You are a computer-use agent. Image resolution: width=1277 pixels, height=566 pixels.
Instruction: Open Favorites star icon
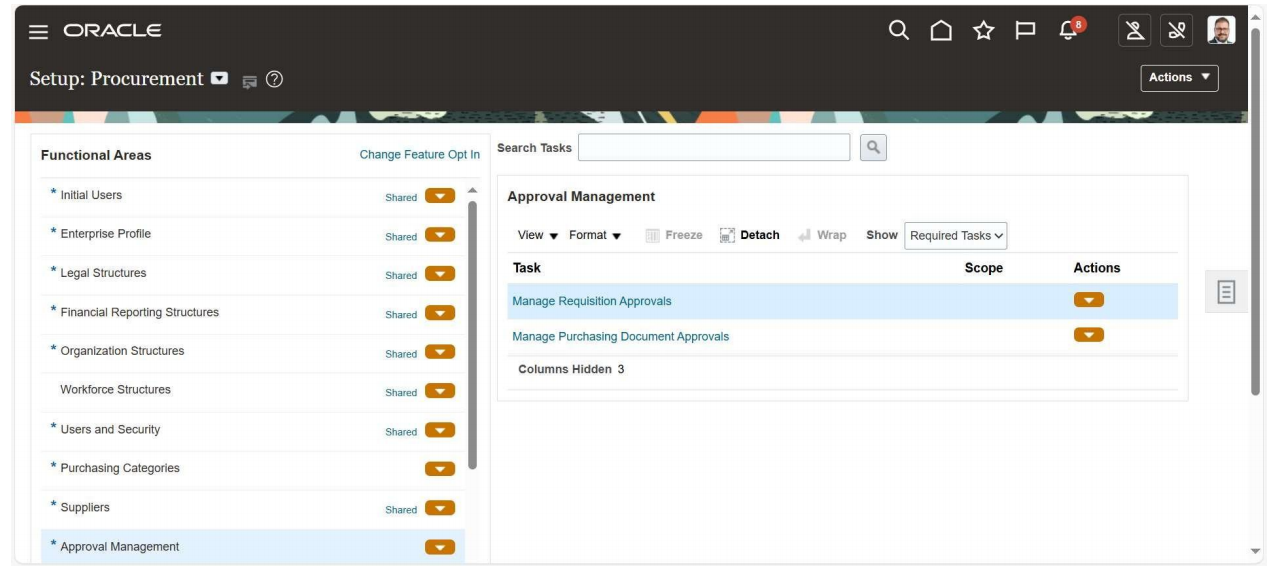[982, 31]
